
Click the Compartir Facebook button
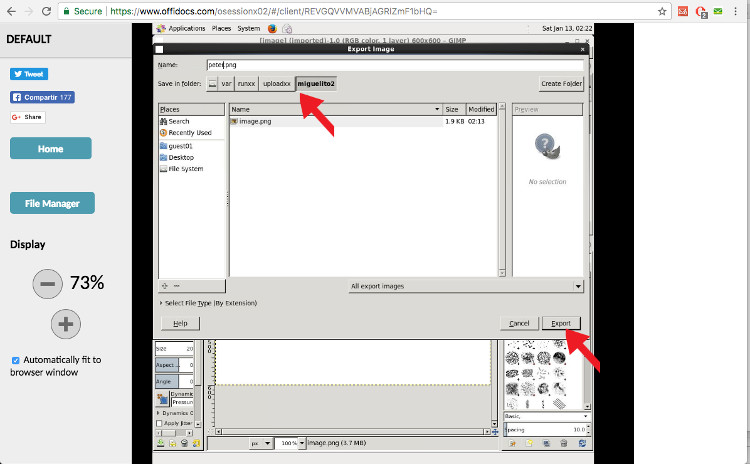(x=43, y=98)
